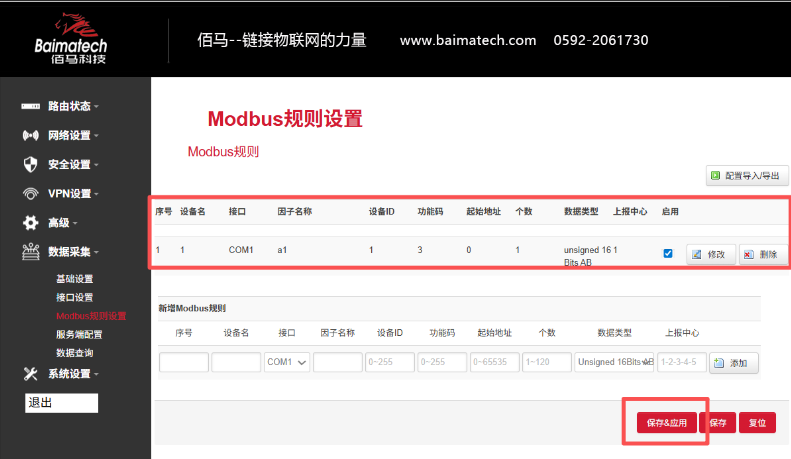
Task: Click the router status icon in sidebar
Action: tap(30, 106)
